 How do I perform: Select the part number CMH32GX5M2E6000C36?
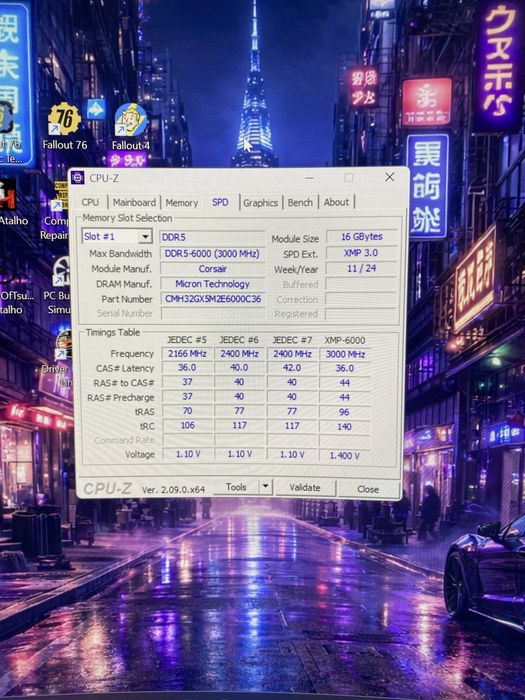[x=212, y=299]
